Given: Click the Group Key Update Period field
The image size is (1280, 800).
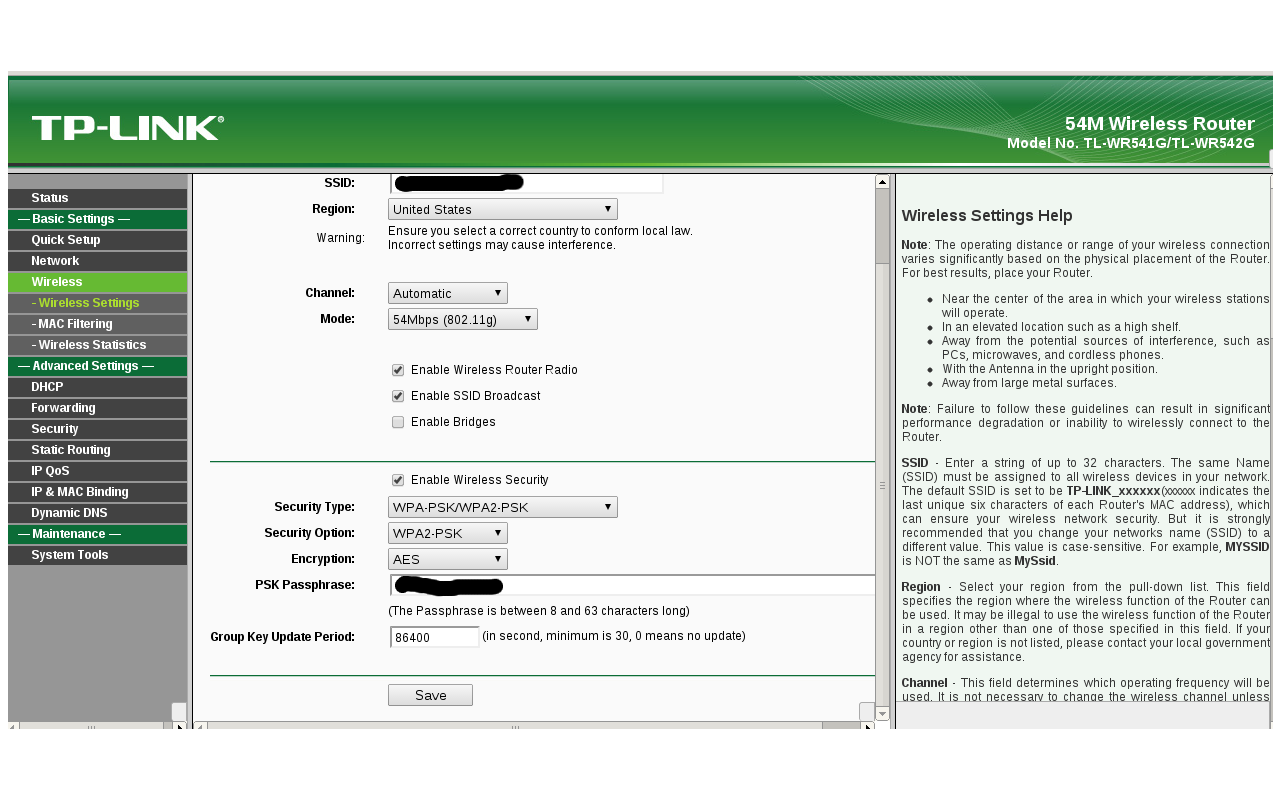Looking at the screenshot, I should 435,637.
